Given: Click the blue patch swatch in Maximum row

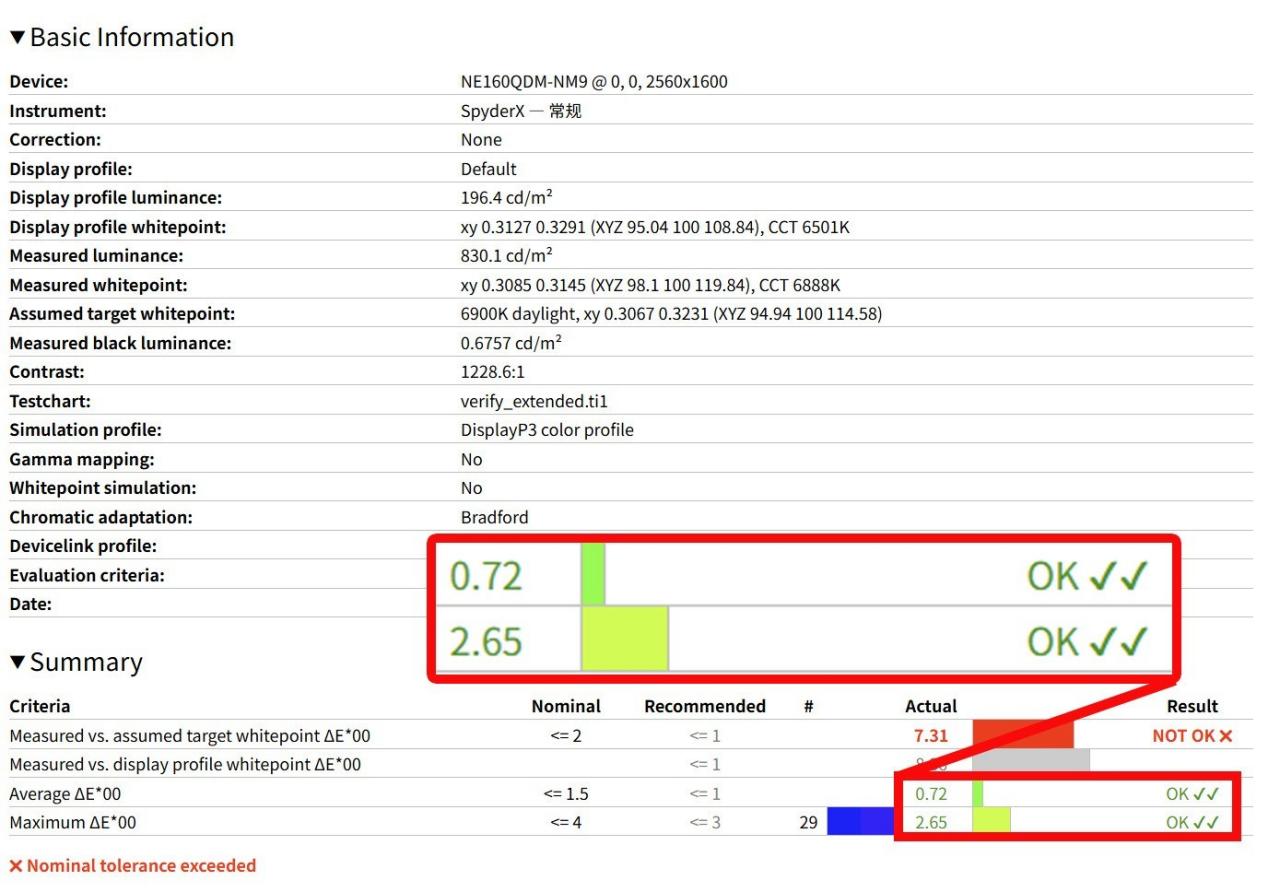Looking at the screenshot, I should tap(860, 823).
